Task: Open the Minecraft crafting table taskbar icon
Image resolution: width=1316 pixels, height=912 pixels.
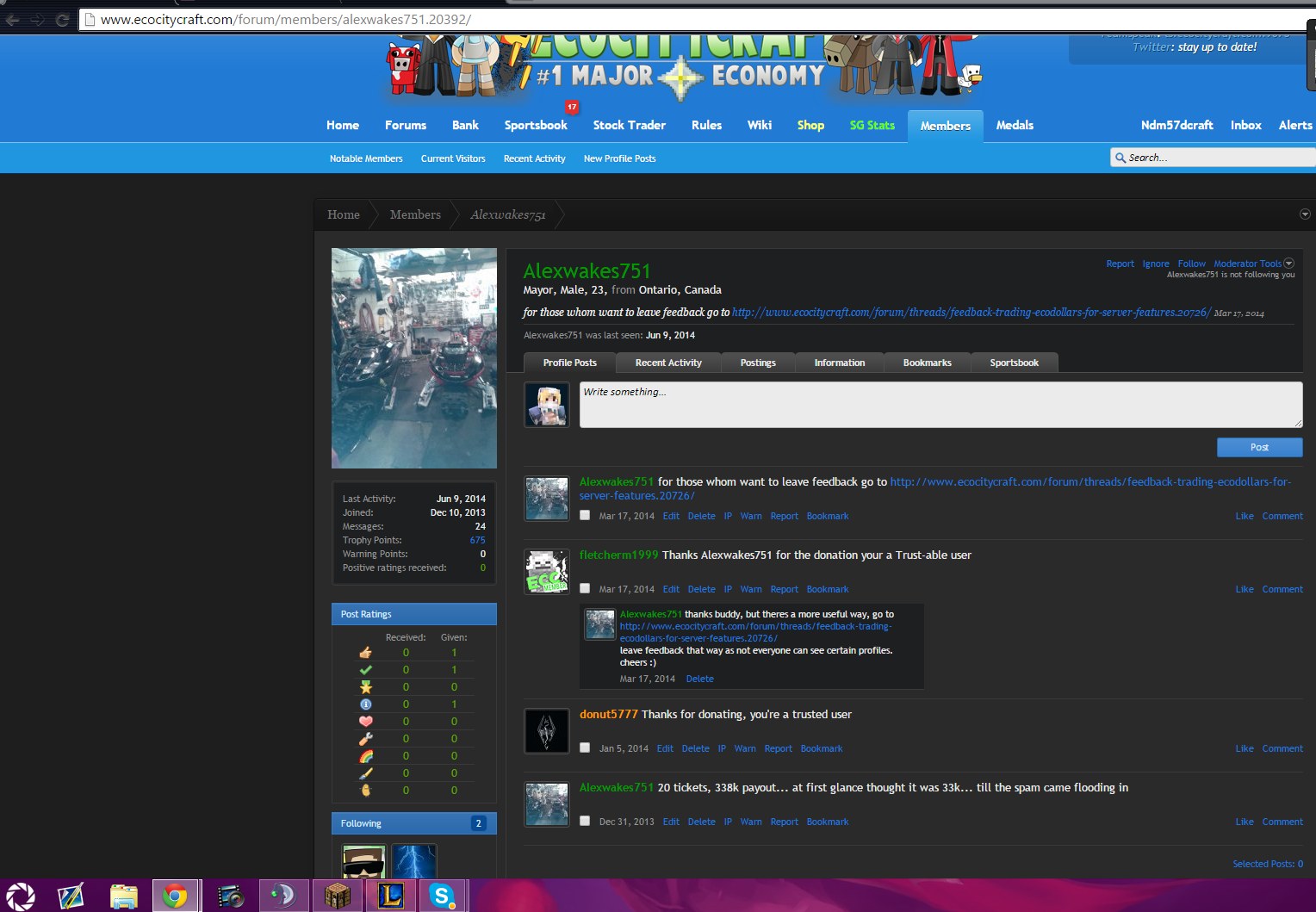Action: 337,896
